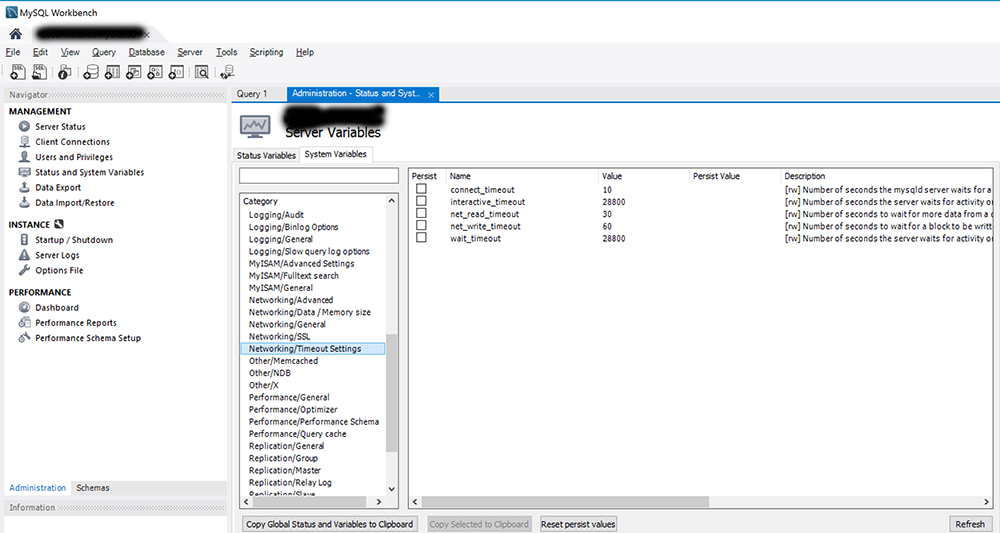
Task: Create a new schema icon
Action: (91, 72)
